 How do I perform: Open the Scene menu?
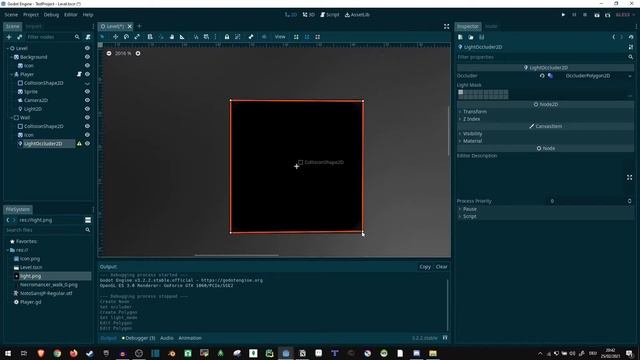tap(11, 15)
